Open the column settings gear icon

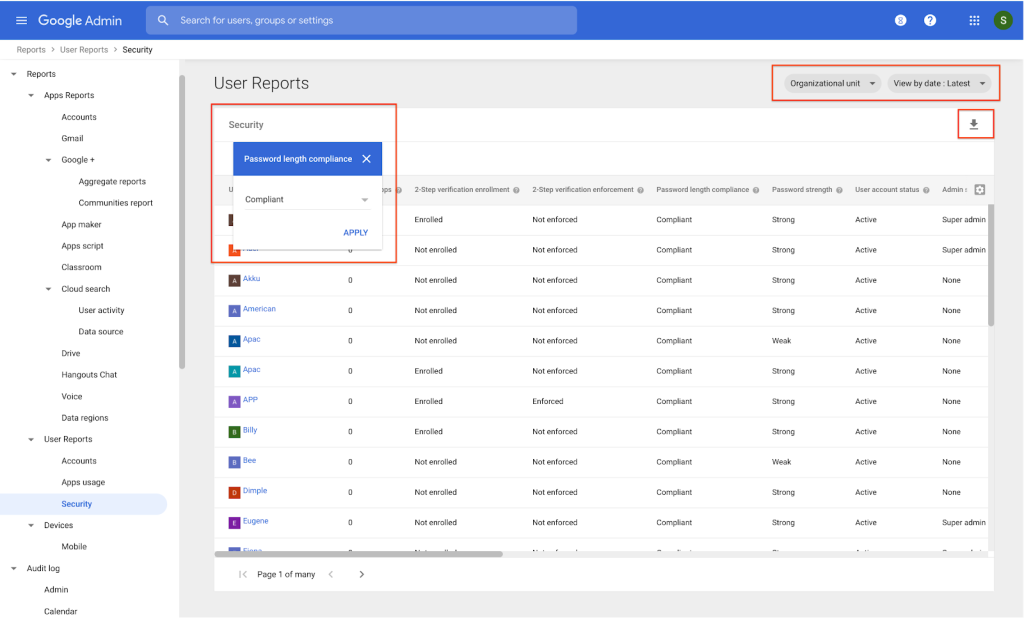[x=979, y=190]
